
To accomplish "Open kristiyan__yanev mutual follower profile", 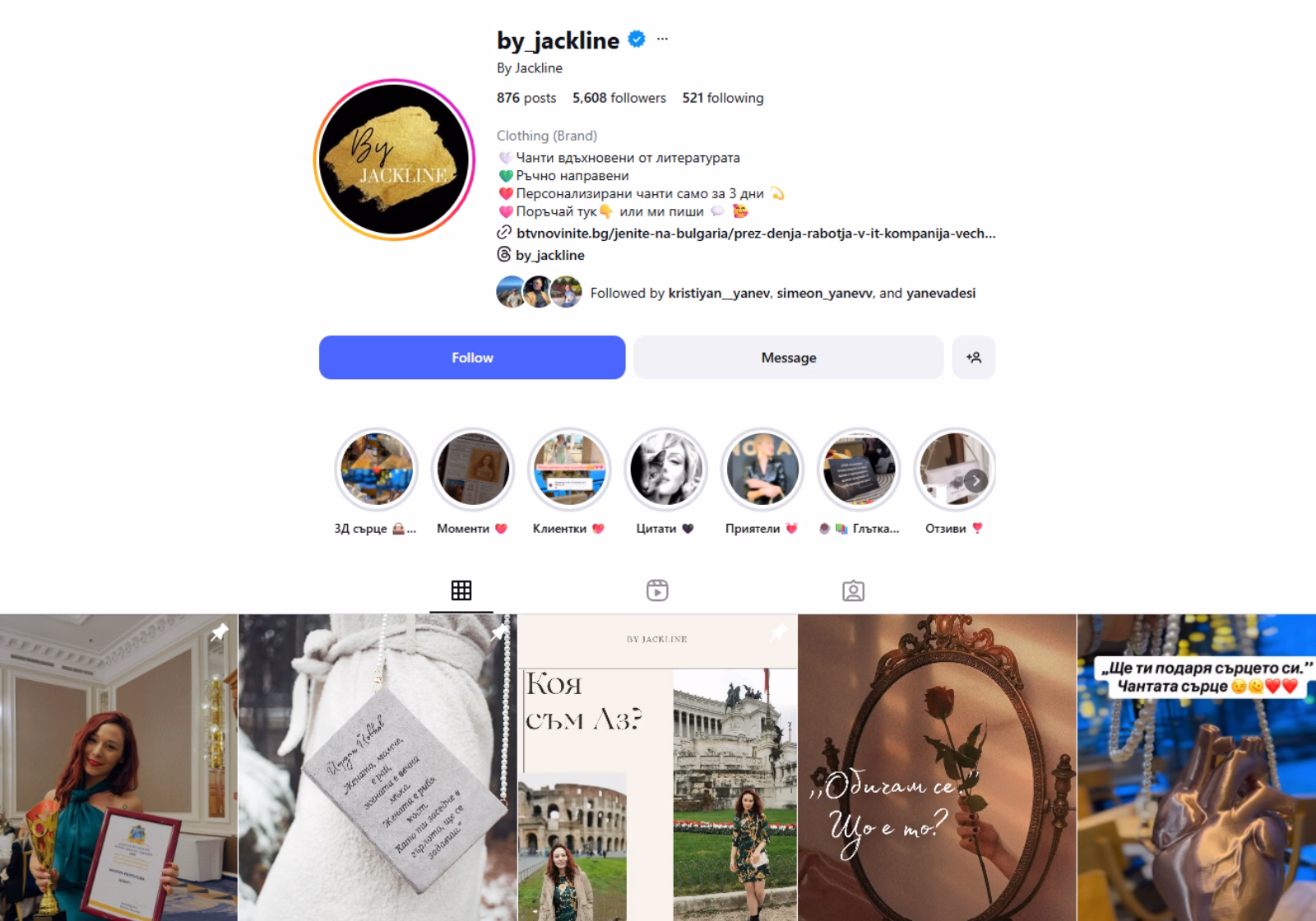I will pyautogui.click(x=719, y=293).
